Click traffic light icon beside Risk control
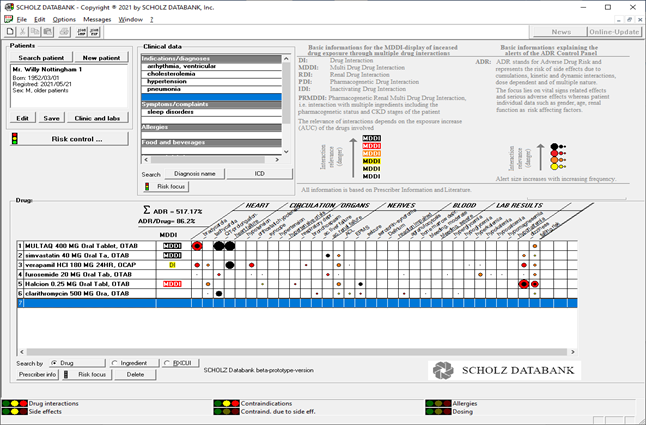 point(15,139)
